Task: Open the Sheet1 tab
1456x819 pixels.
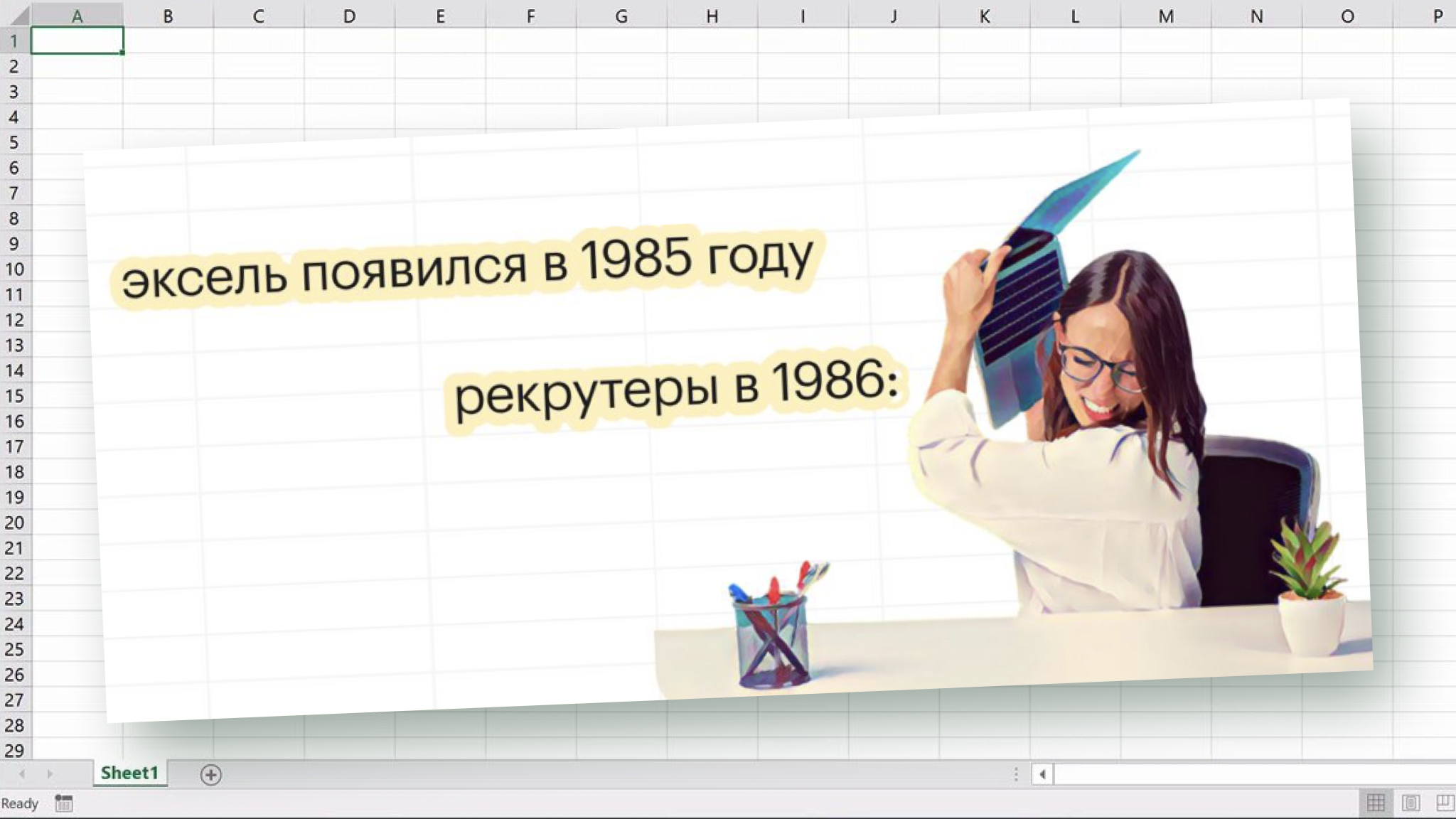Action: click(129, 773)
